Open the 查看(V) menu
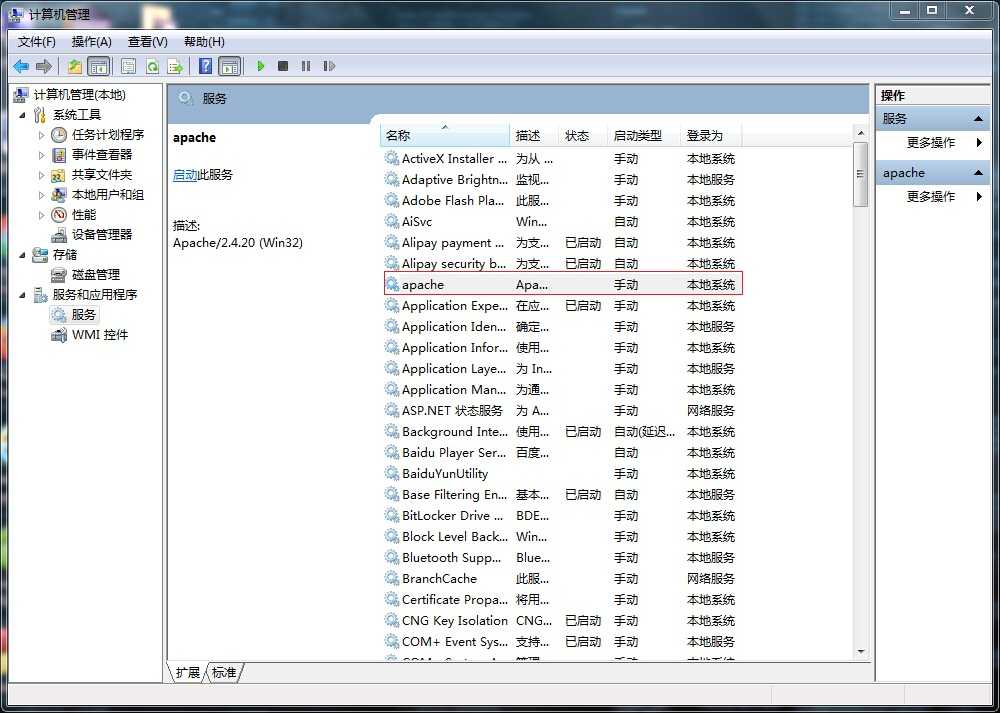This screenshot has height=713, width=1000. 147,41
